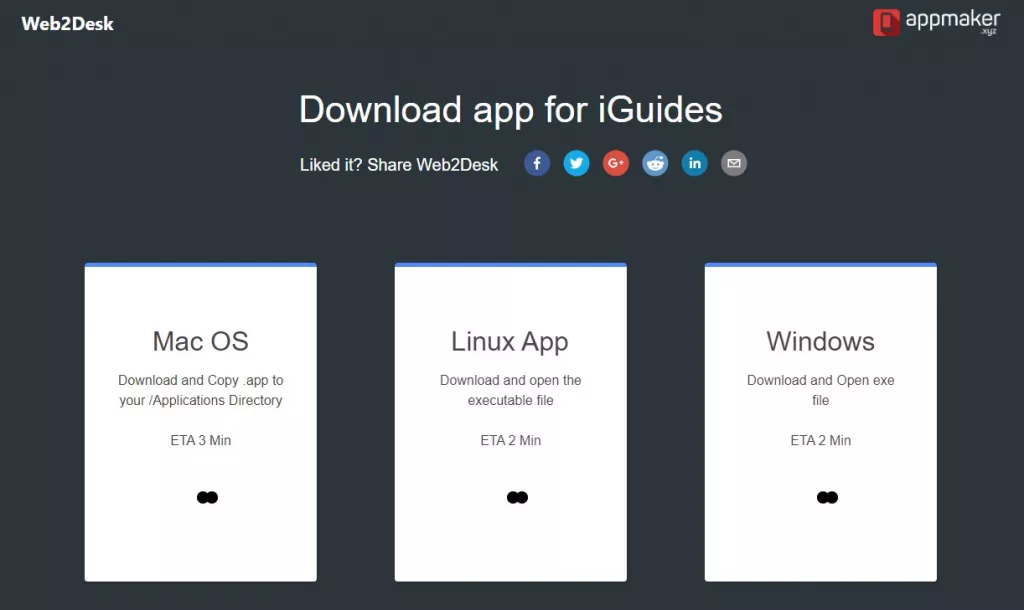Click 'ETA 2 Min' in Linux App card
Viewport: 1024px width, 610px height.
pyautogui.click(x=511, y=440)
